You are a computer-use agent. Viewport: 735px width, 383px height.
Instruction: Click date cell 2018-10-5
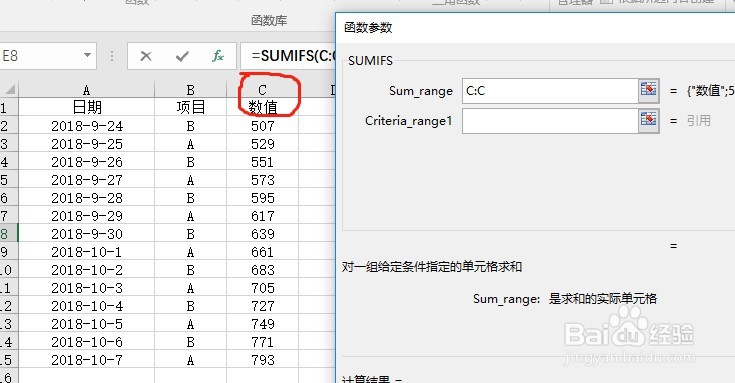pyautogui.click(x=86, y=323)
